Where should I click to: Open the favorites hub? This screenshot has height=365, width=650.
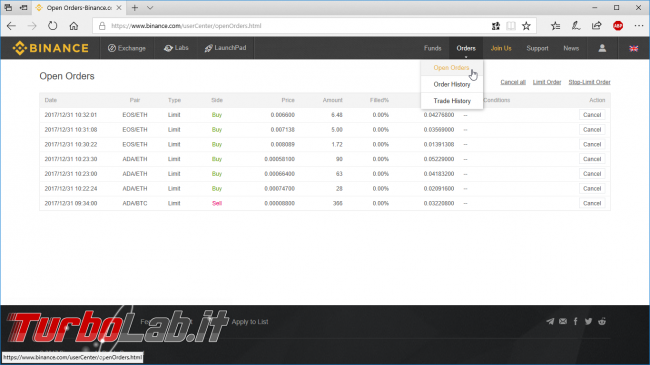point(555,26)
